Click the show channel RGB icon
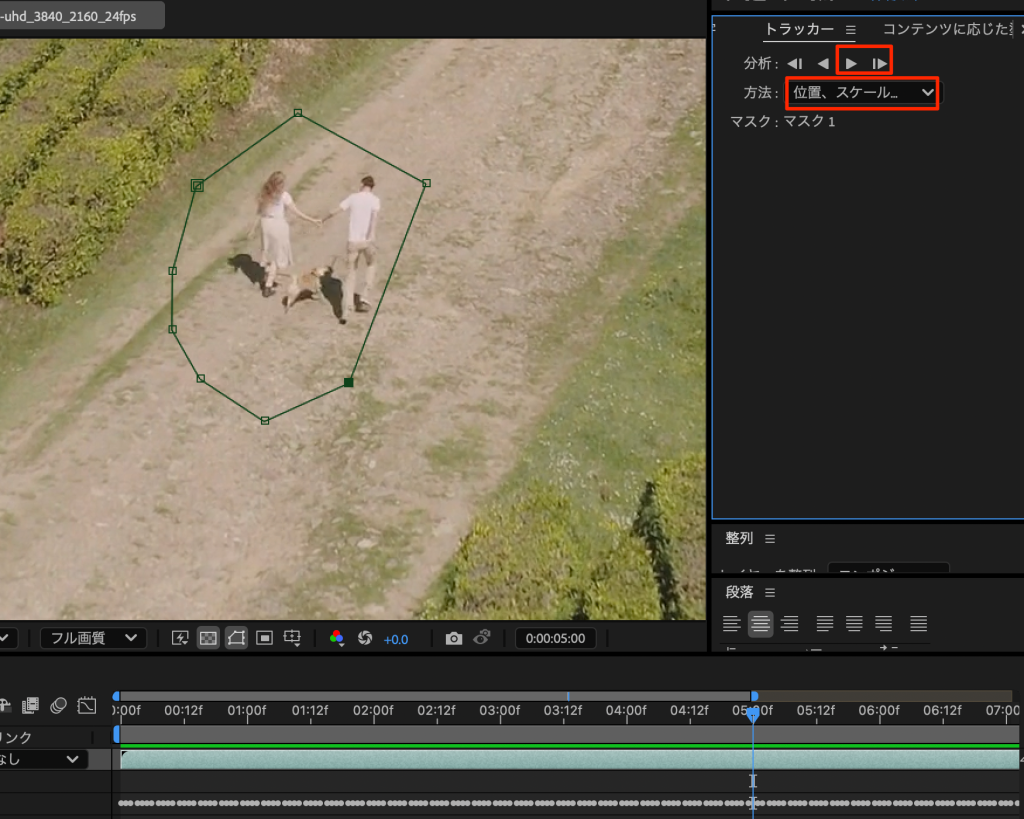Screen dimensions: 1024x819 coord(337,638)
